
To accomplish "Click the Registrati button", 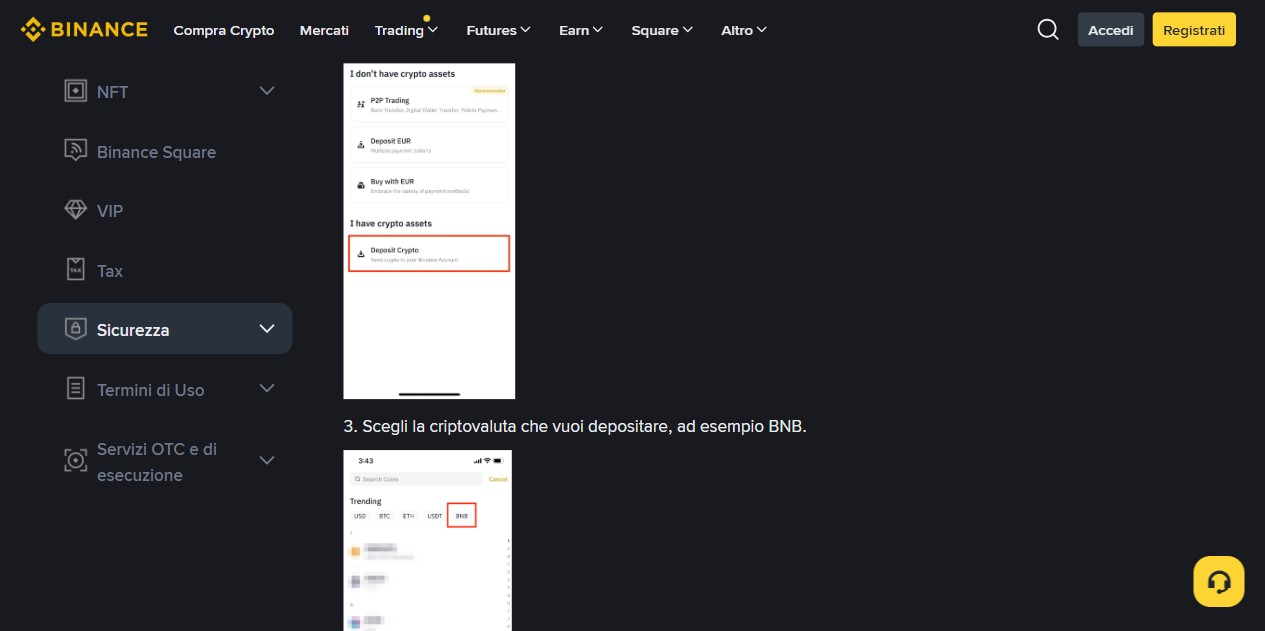I will point(1193,29).
